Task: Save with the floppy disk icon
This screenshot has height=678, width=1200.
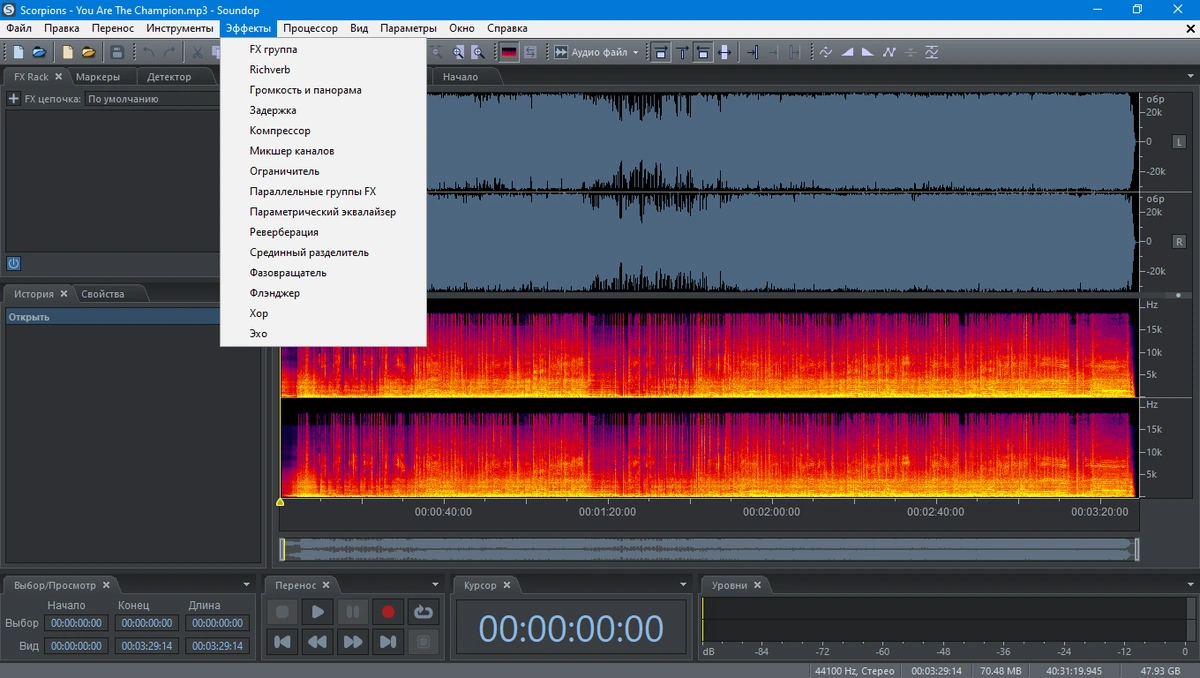Action: click(x=117, y=52)
